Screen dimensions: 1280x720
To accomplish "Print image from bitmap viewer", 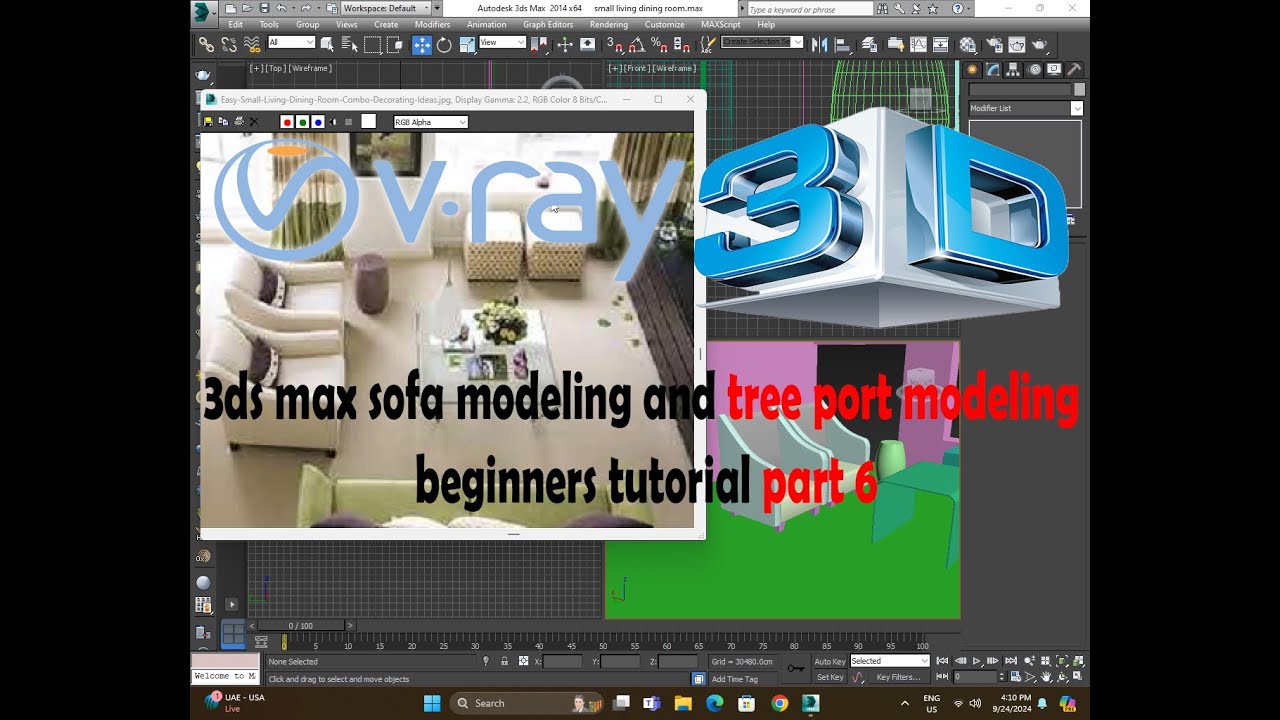I will (239, 122).
